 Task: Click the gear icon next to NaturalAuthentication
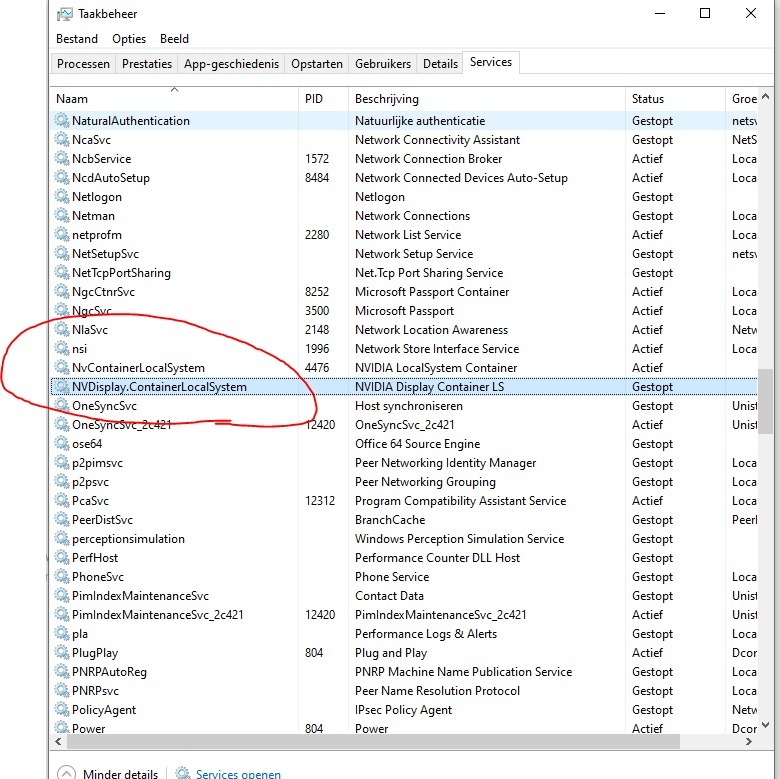(x=62, y=120)
